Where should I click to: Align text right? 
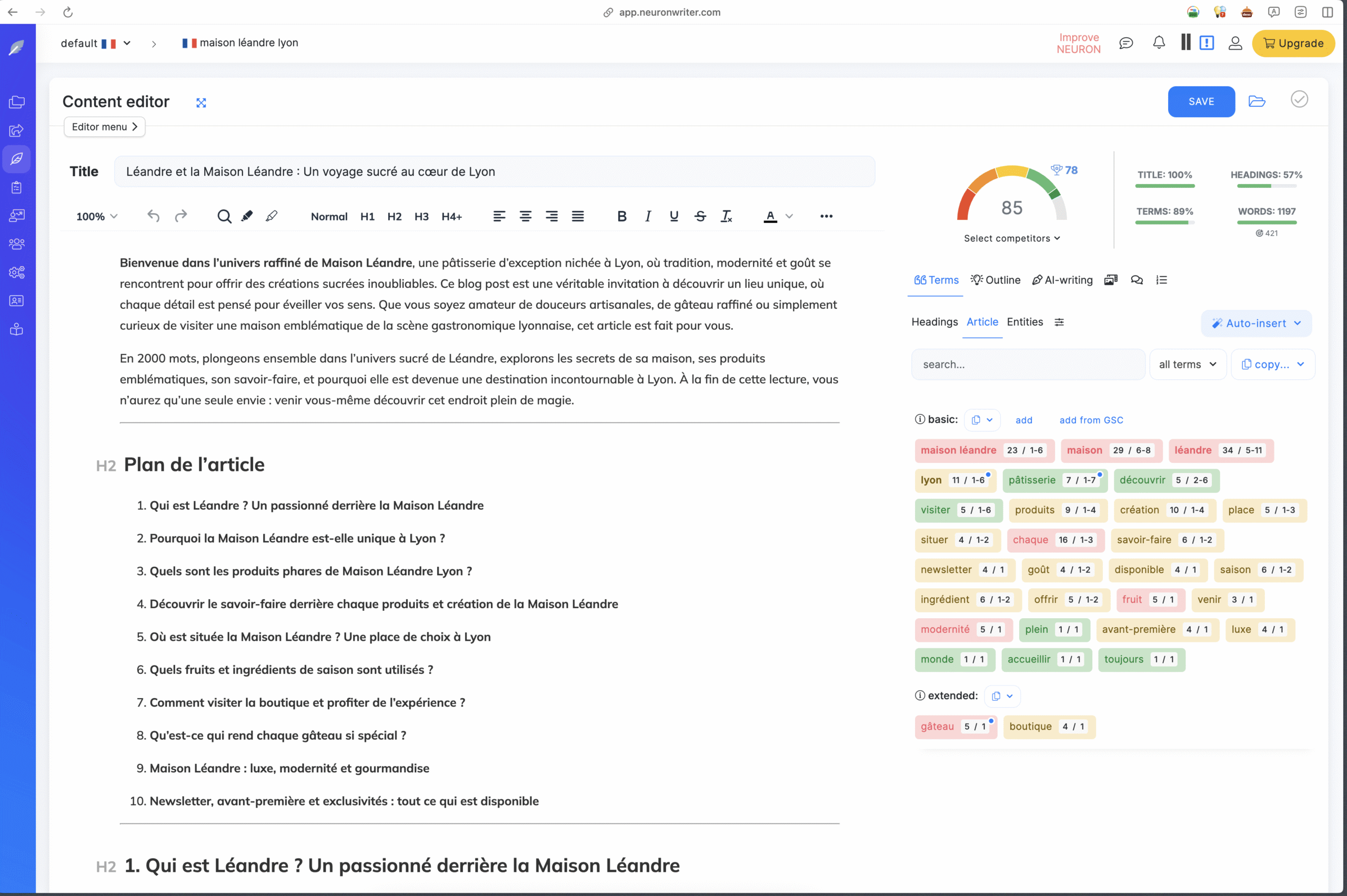(x=551, y=217)
